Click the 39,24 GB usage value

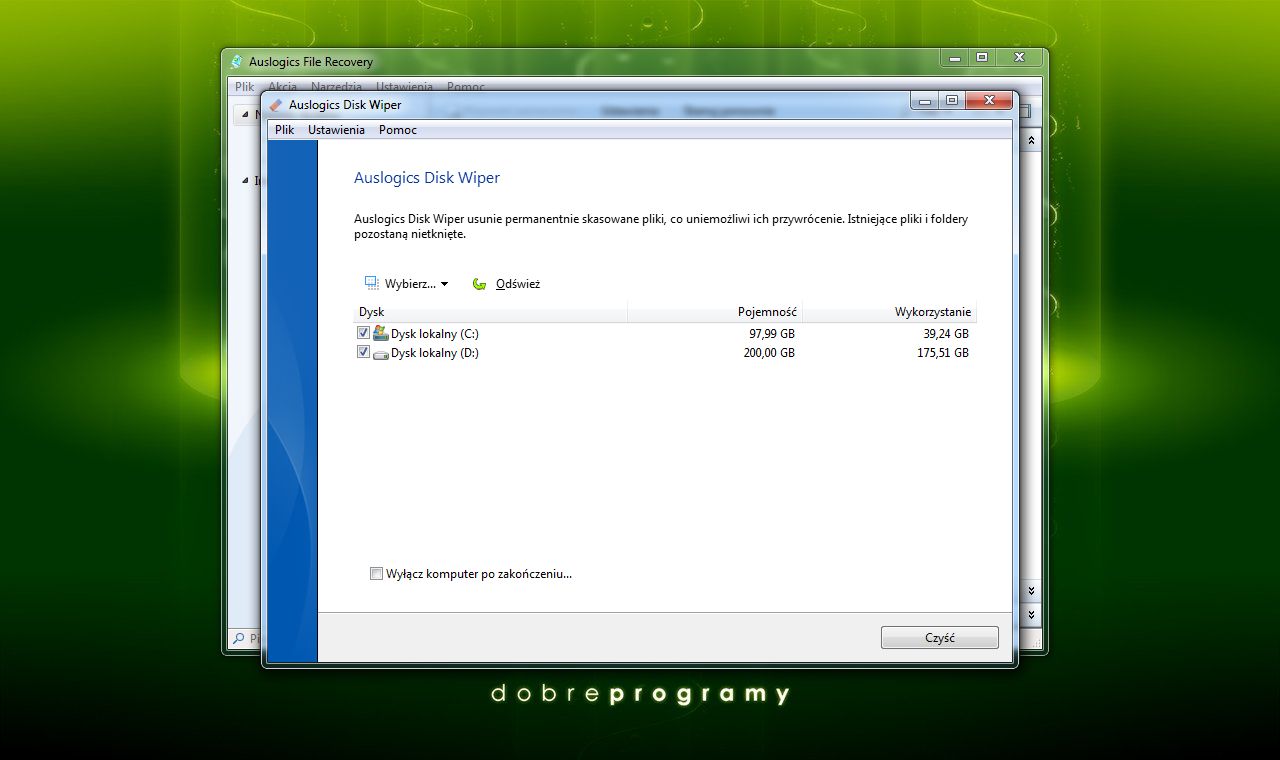point(946,334)
